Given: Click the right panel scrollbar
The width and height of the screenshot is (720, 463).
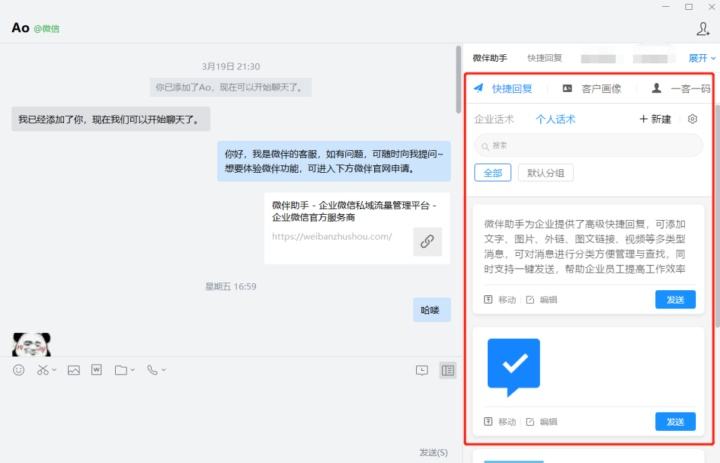Looking at the screenshot, I should pyautogui.click(x=717, y=216).
